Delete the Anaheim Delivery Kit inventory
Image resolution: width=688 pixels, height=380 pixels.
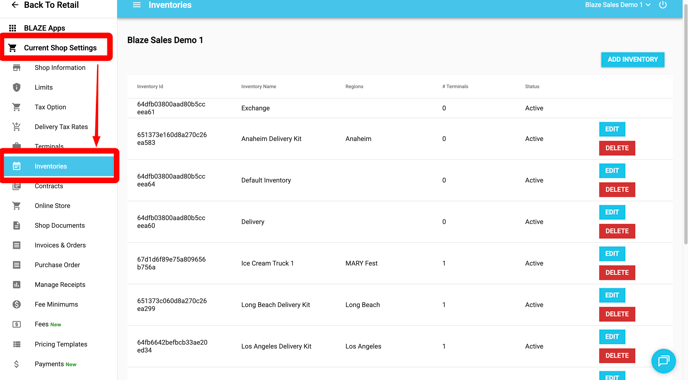(x=617, y=148)
